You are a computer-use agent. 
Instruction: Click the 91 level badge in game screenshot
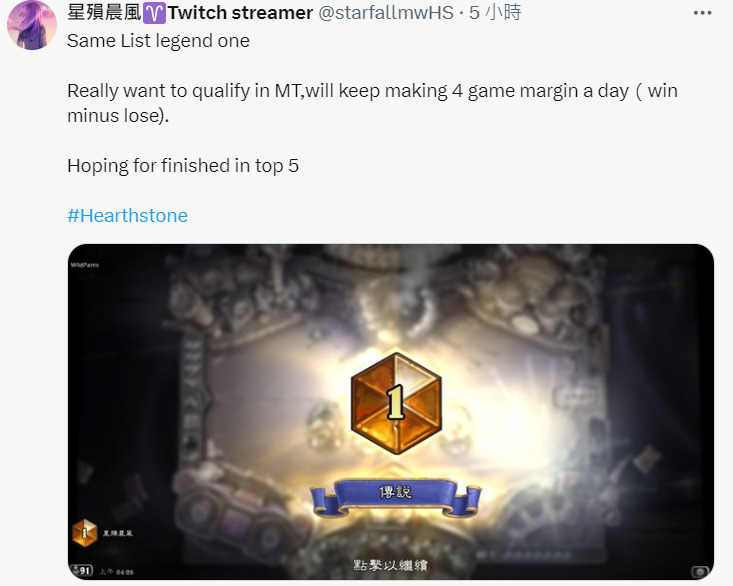tap(81, 571)
